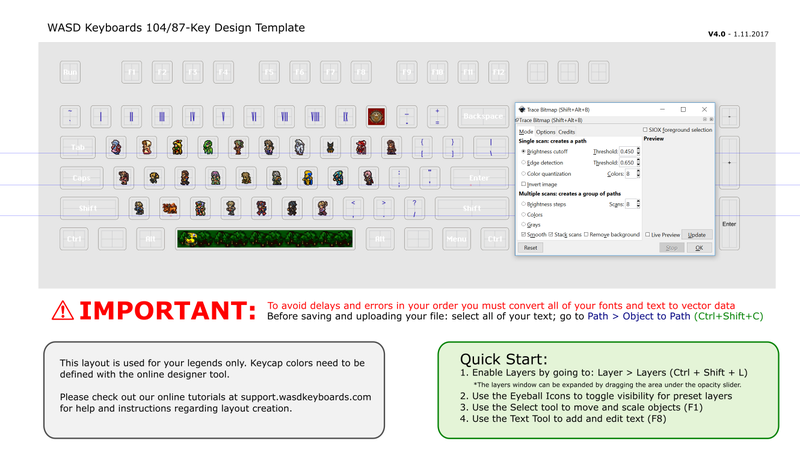
Task: Select the Backspace key legend
Action: tap(483, 116)
